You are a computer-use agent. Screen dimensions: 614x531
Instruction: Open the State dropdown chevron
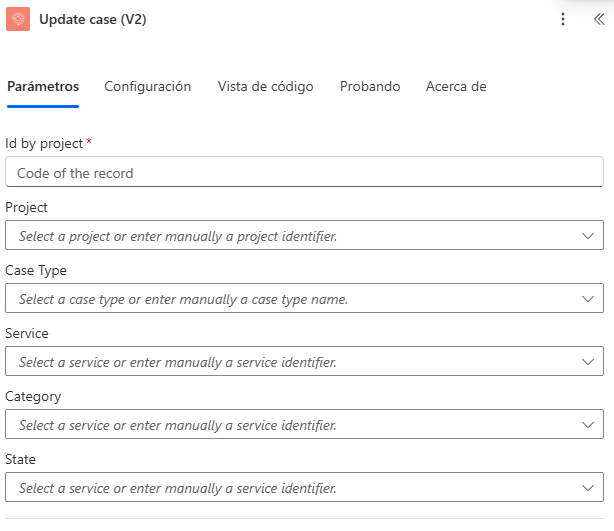[x=588, y=488]
